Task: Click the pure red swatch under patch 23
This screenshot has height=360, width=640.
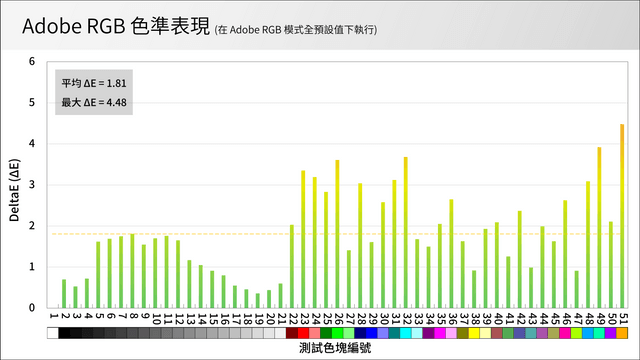Action: click(x=303, y=333)
